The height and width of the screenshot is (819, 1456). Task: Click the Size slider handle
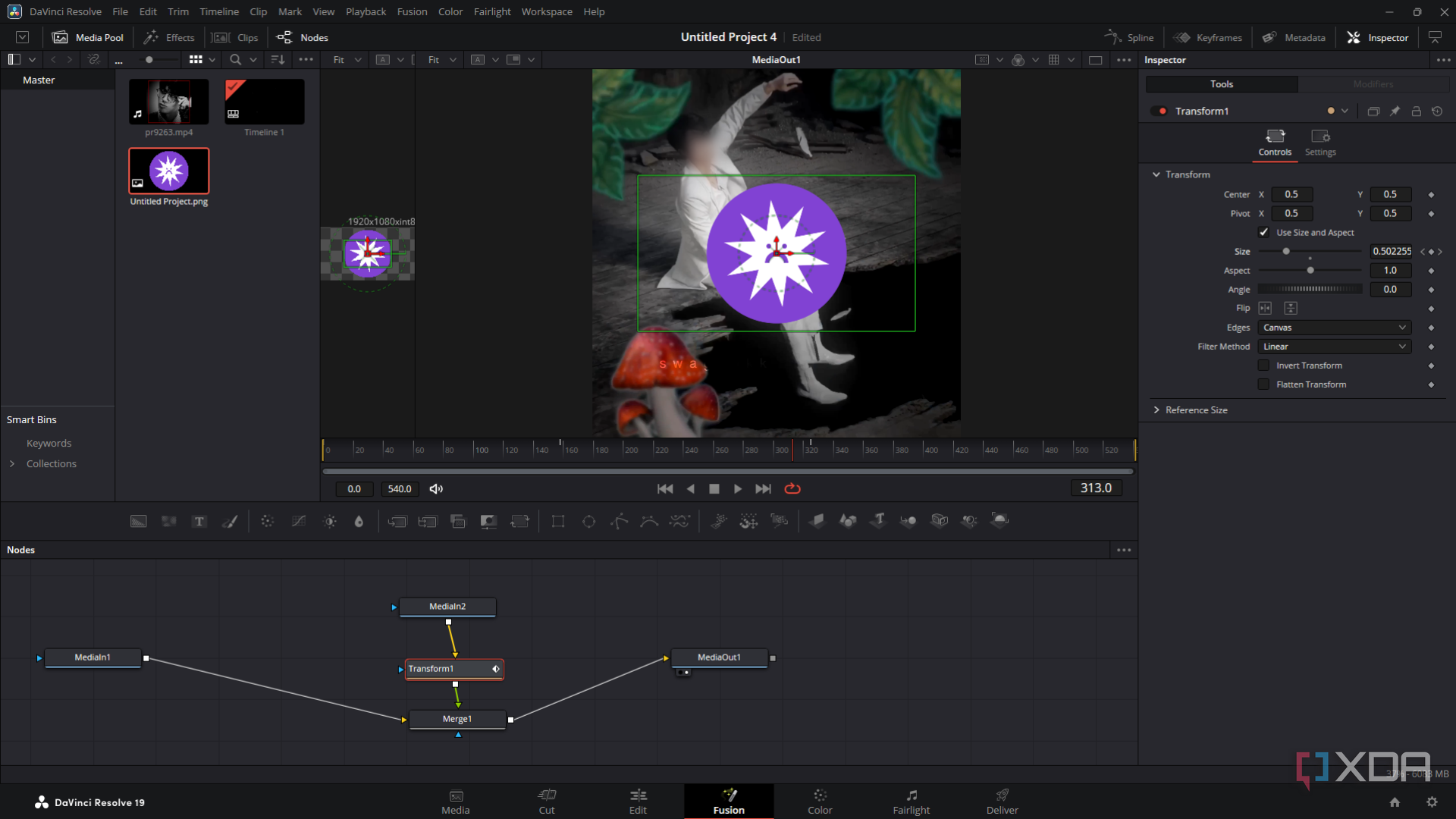1286,252
